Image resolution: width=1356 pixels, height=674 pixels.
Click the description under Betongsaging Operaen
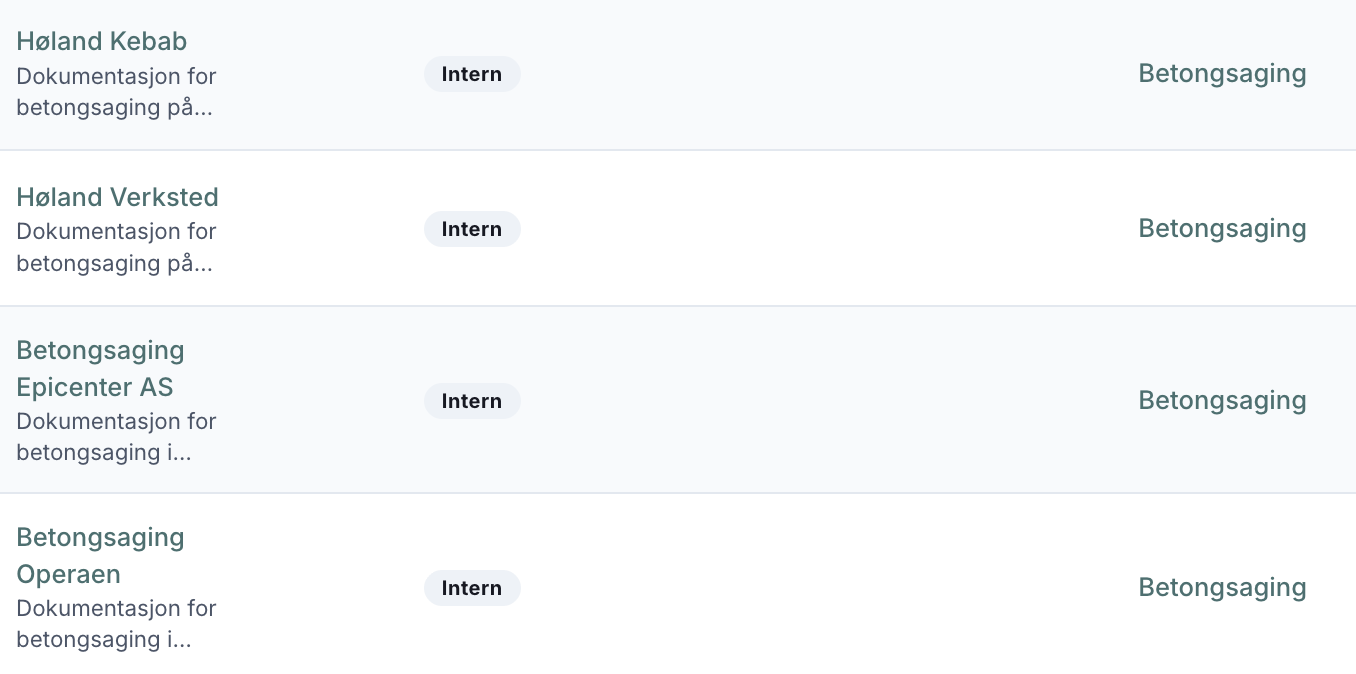point(116,624)
